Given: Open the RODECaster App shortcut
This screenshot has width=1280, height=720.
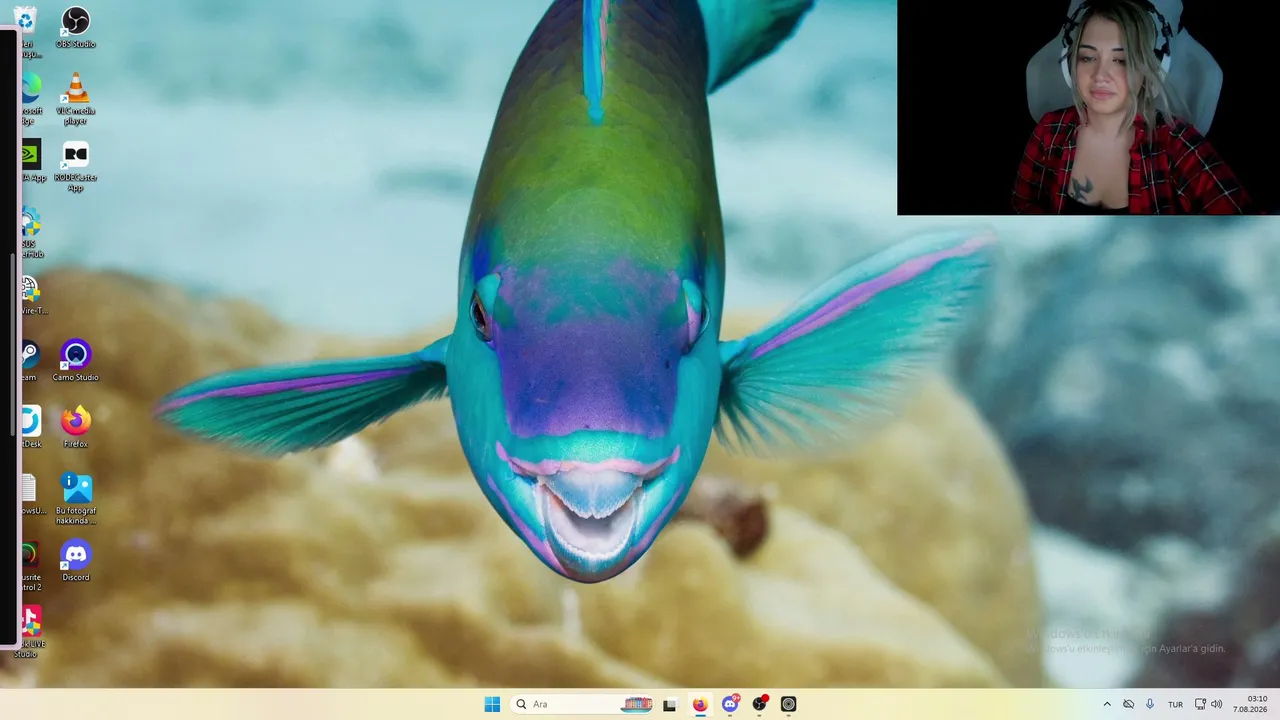Looking at the screenshot, I should click(75, 166).
